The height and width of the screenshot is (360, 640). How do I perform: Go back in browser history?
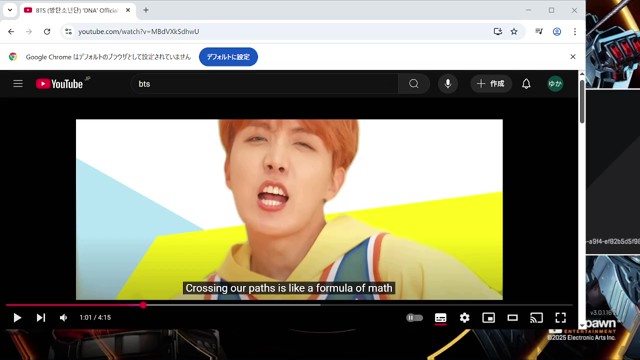pos(11,31)
